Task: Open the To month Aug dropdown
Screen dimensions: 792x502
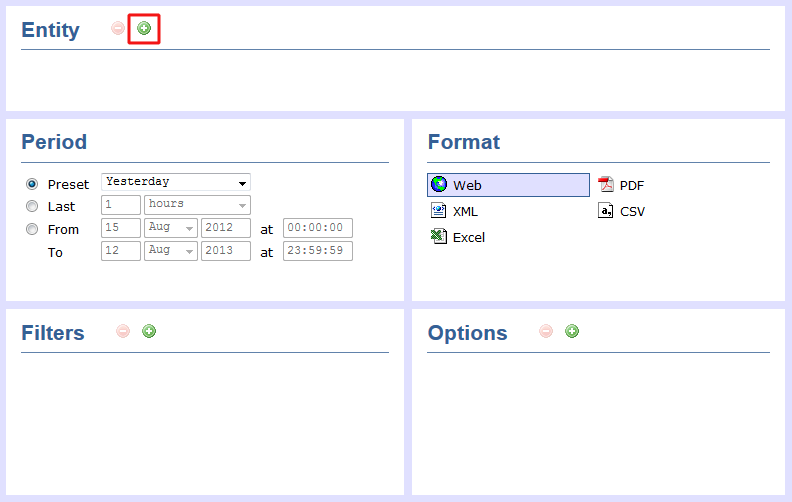Action: click(x=171, y=251)
